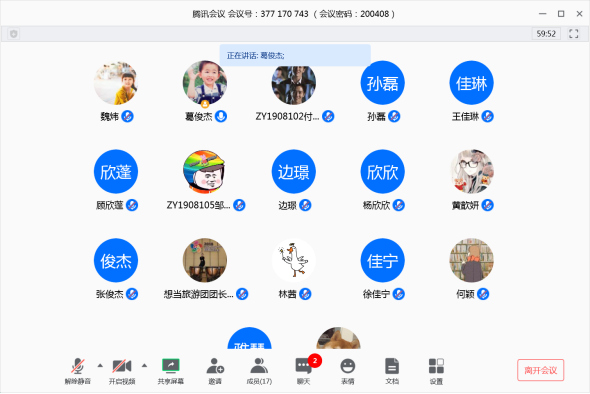Expand audio options arrow beside microphone
The height and width of the screenshot is (394, 590).
coord(100,365)
